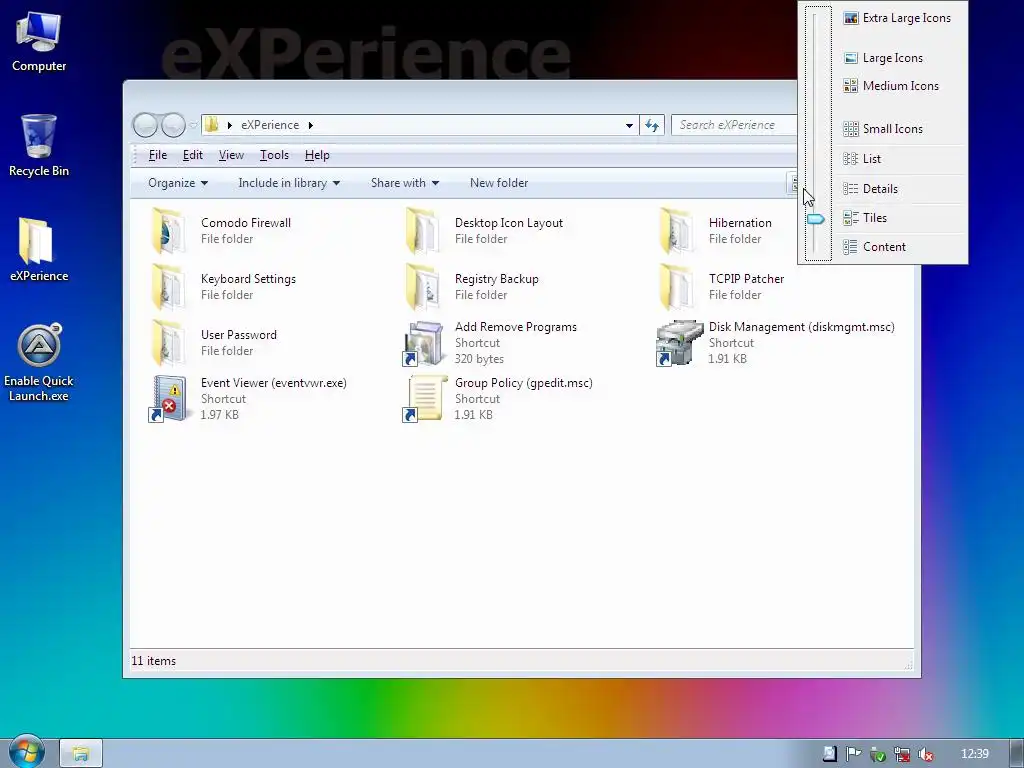
Task: Select the User Password folder icon
Action: [x=168, y=343]
